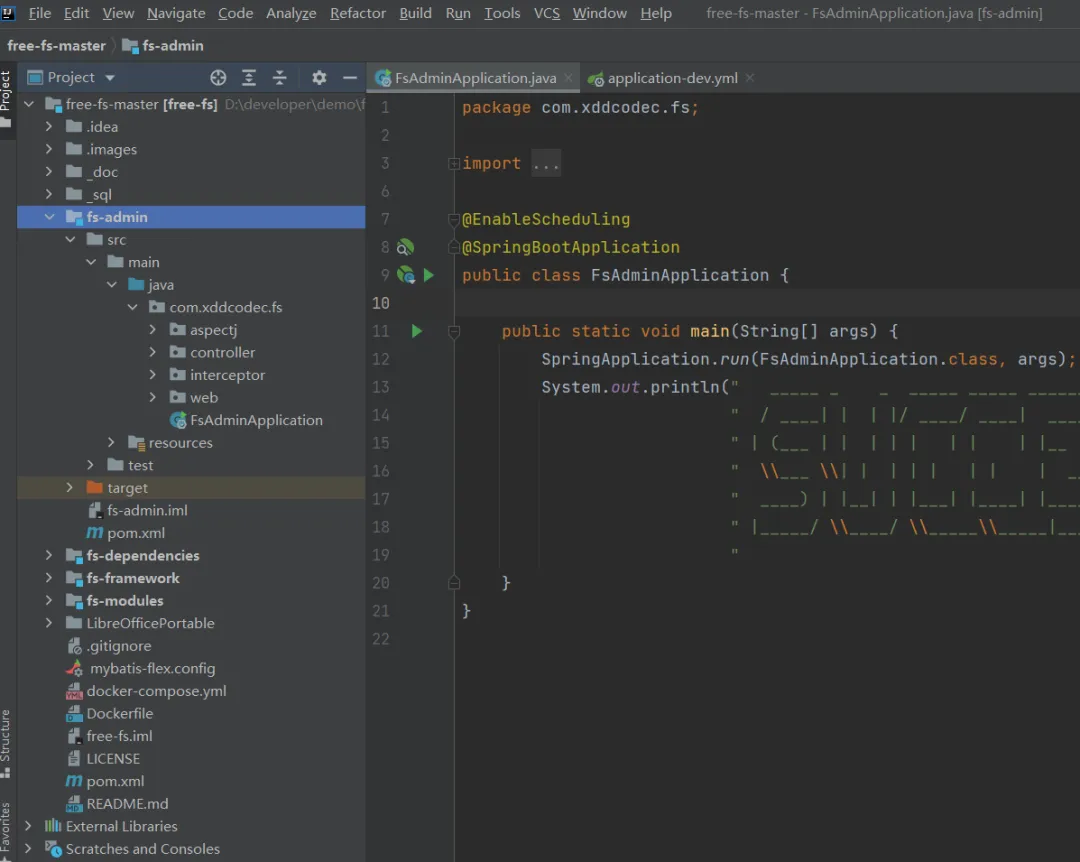Click run icon beside FsAdminApplication class line
Screen dimensions: 1080x862
pyautogui.click(x=429, y=275)
